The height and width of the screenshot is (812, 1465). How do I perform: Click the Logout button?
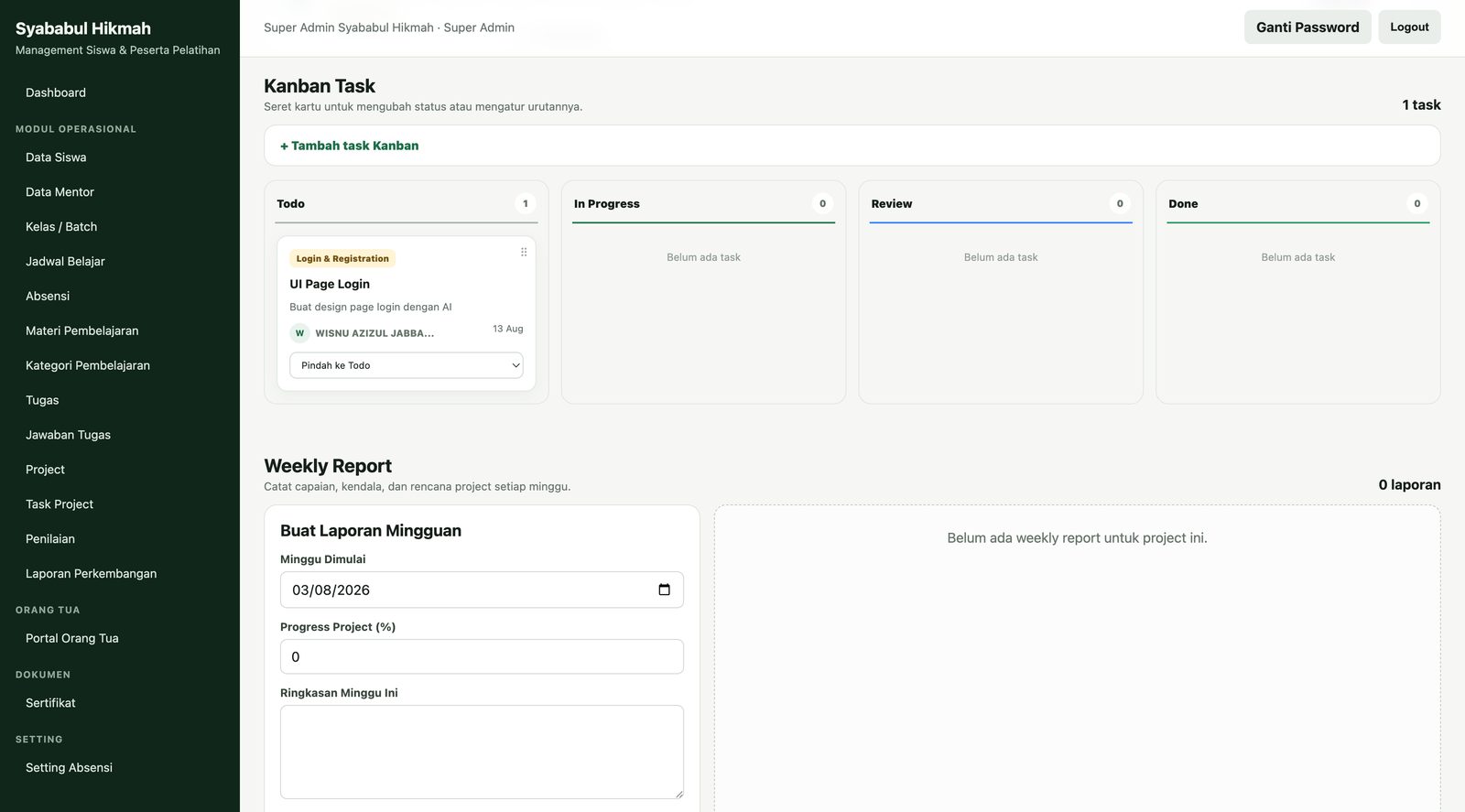coord(1409,27)
